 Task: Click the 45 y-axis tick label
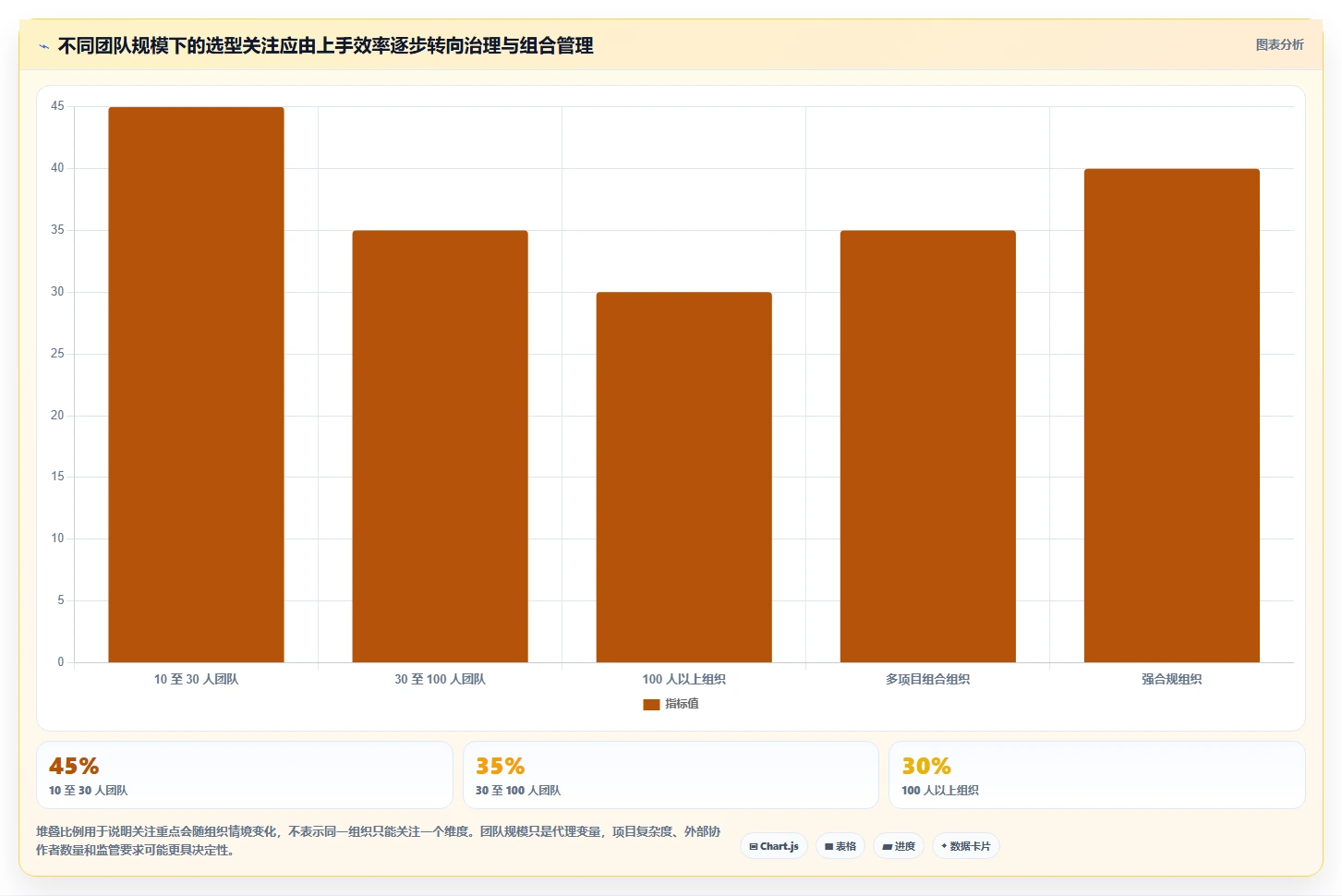click(x=57, y=106)
